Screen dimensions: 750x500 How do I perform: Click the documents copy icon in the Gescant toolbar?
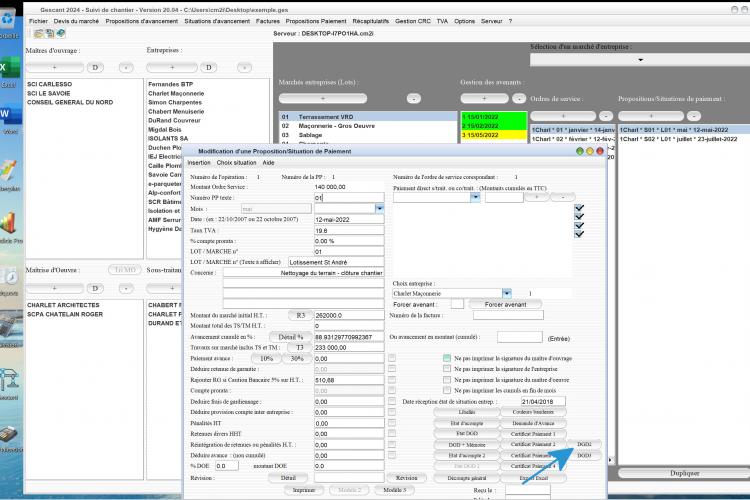pyautogui.click(x=49, y=33)
